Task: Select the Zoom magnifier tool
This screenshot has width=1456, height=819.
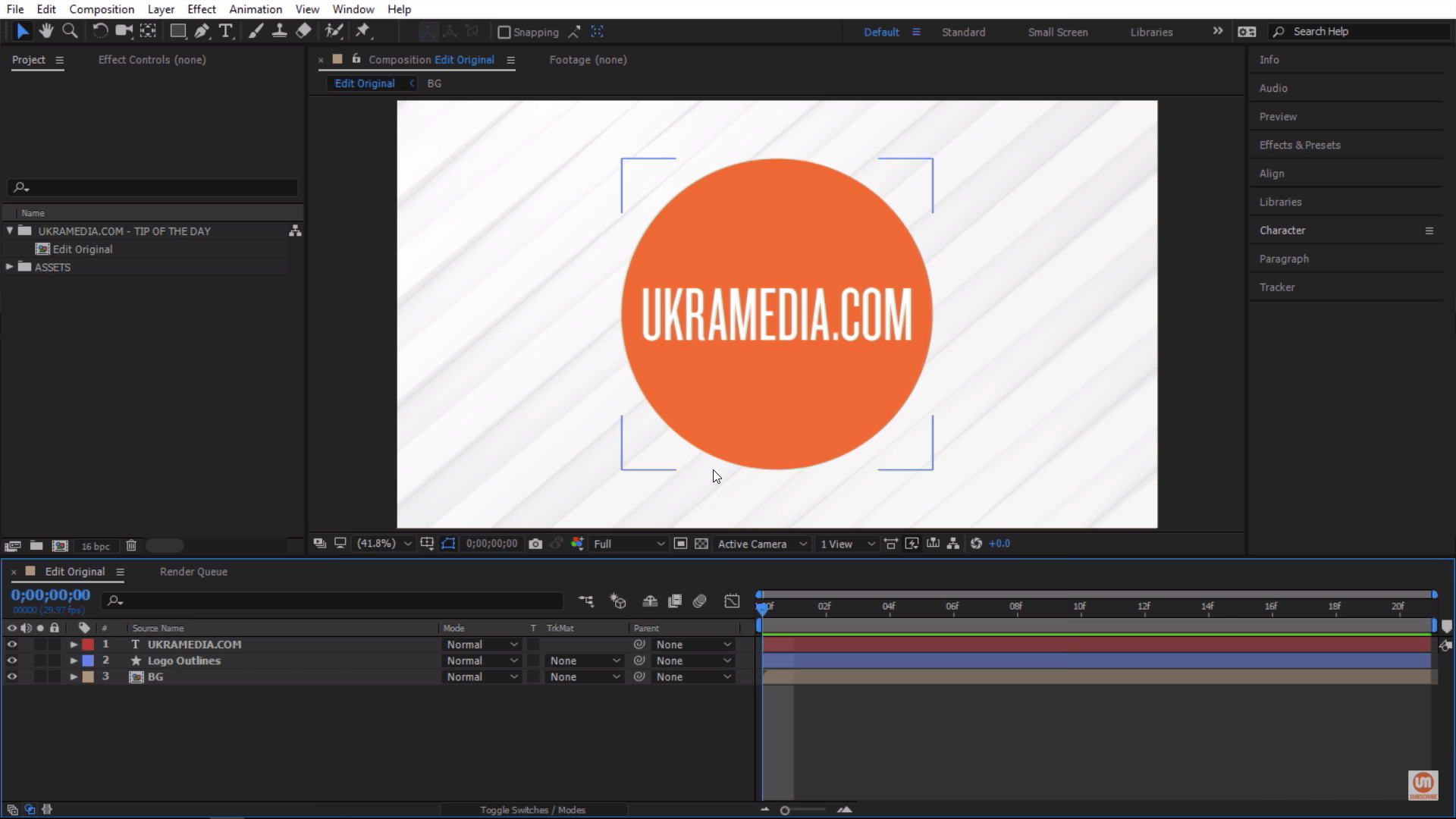Action: (70, 31)
